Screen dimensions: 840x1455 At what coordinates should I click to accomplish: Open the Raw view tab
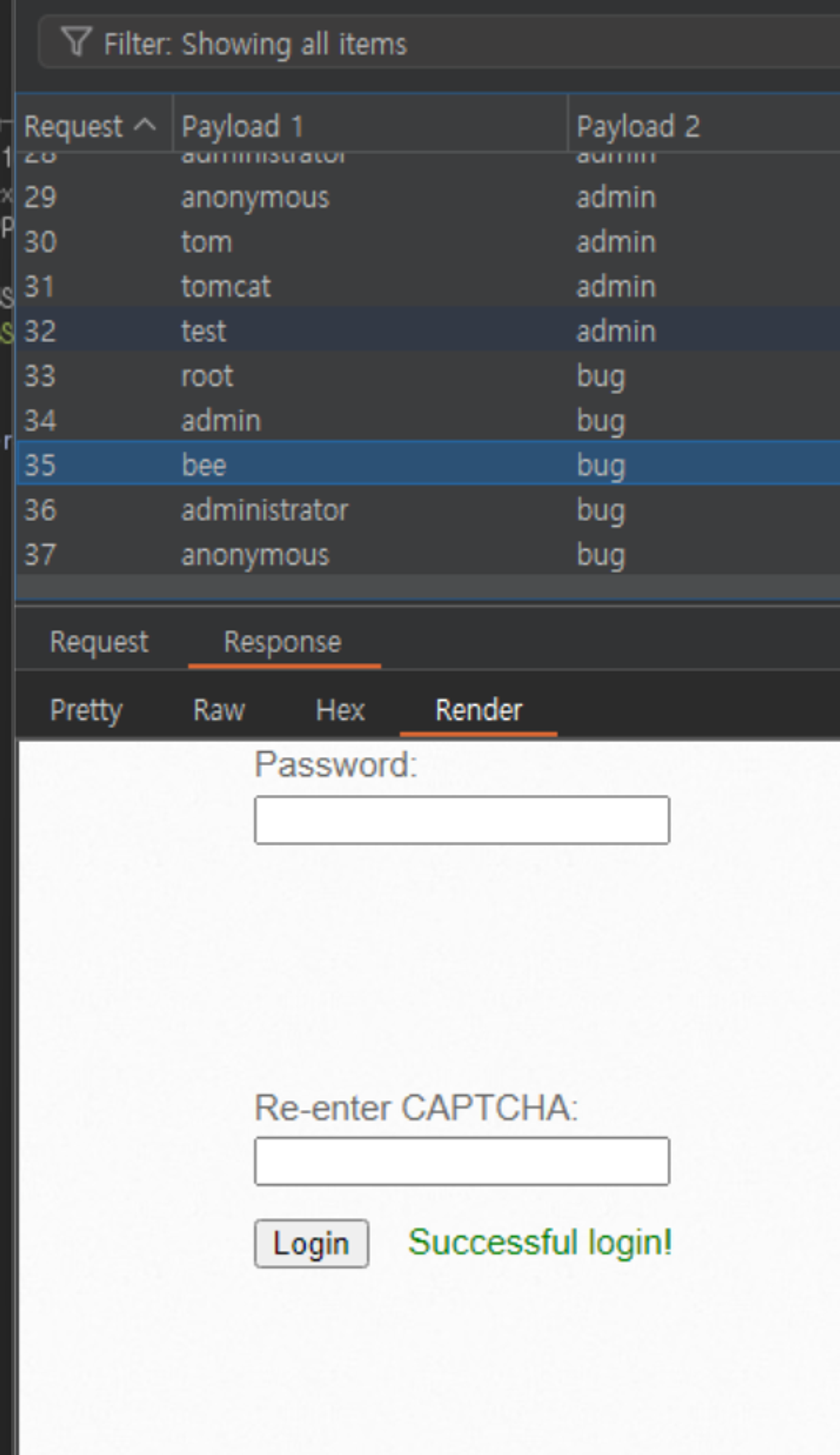[219, 709]
